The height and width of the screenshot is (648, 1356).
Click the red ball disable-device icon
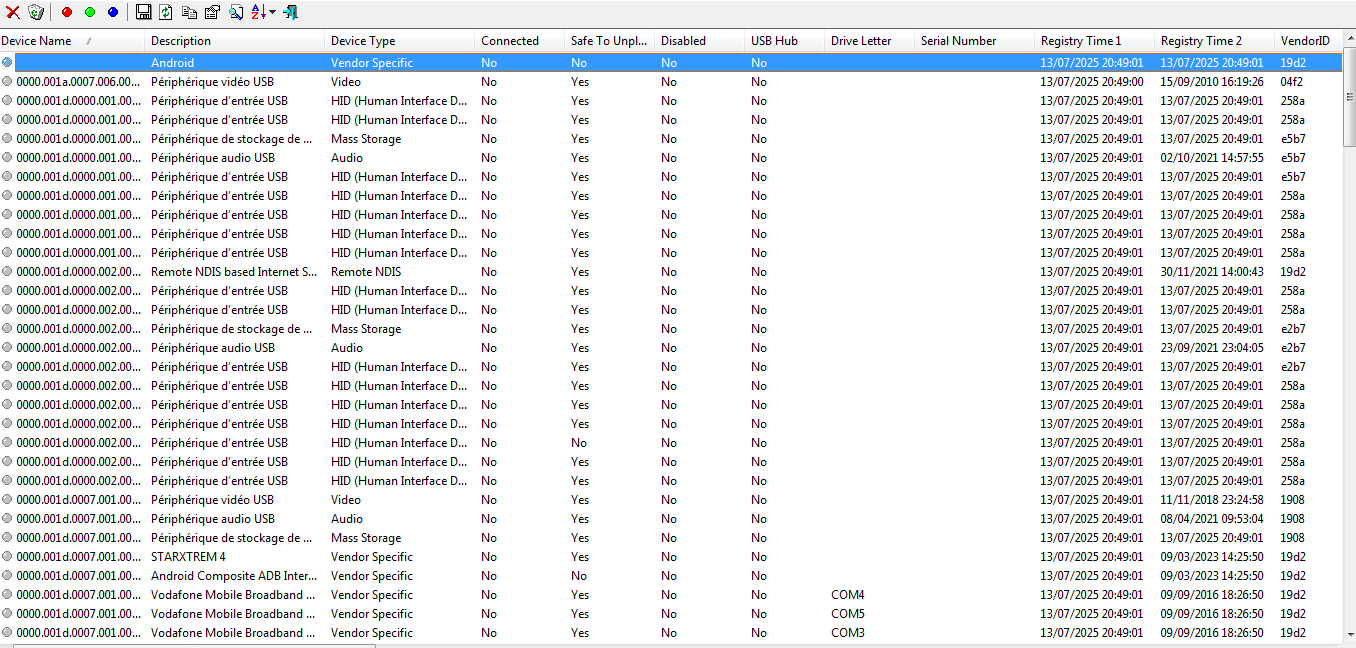tap(67, 12)
